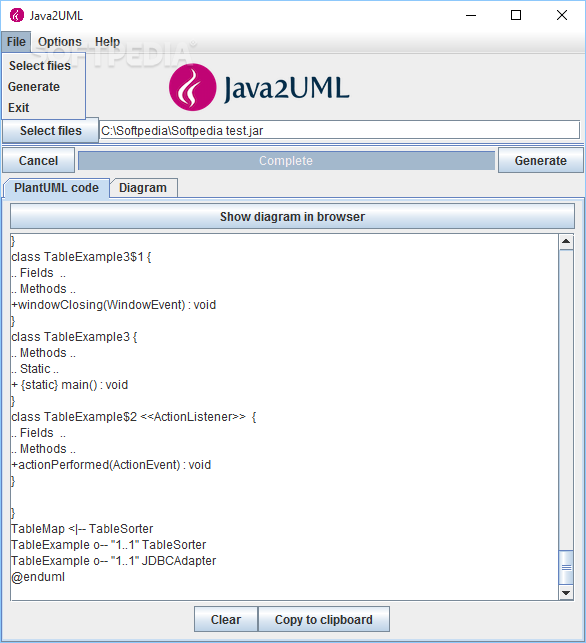The width and height of the screenshot is (586, 643).
Task: Click the vertical scrollbar thumb
Action: [x=566, y=568]
